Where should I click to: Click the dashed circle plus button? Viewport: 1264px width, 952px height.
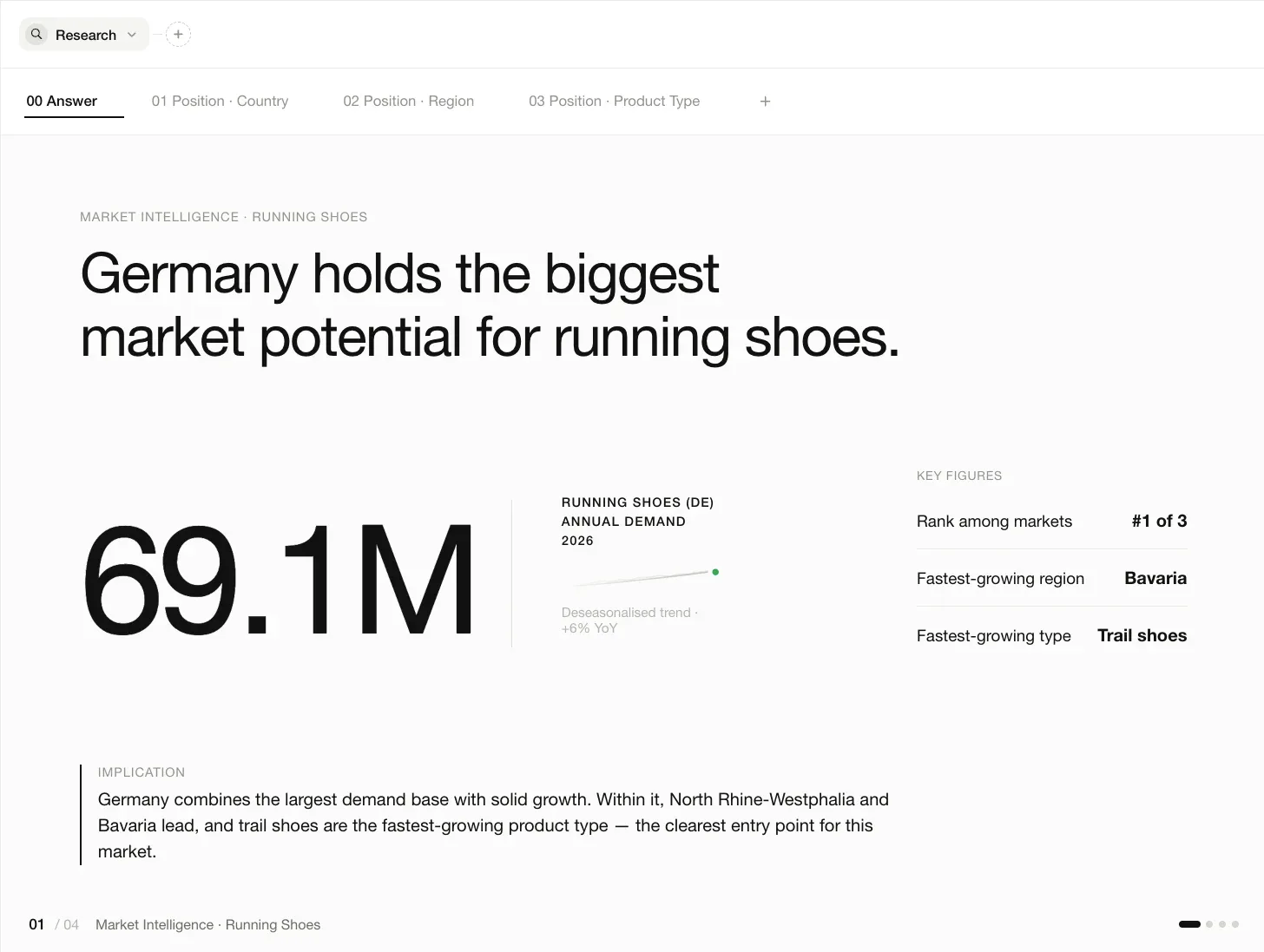tap(178, 35)
